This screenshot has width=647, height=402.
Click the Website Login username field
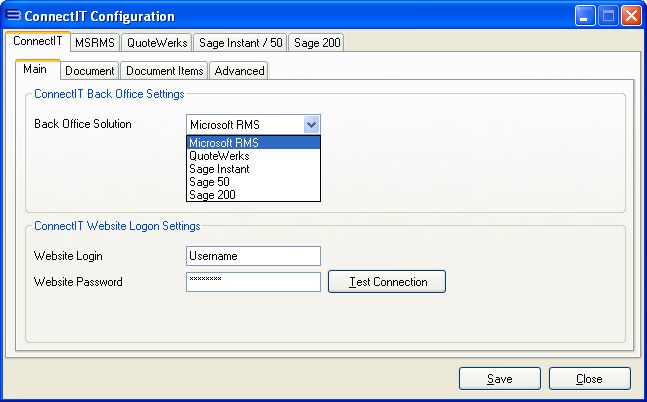click(253, 256)
